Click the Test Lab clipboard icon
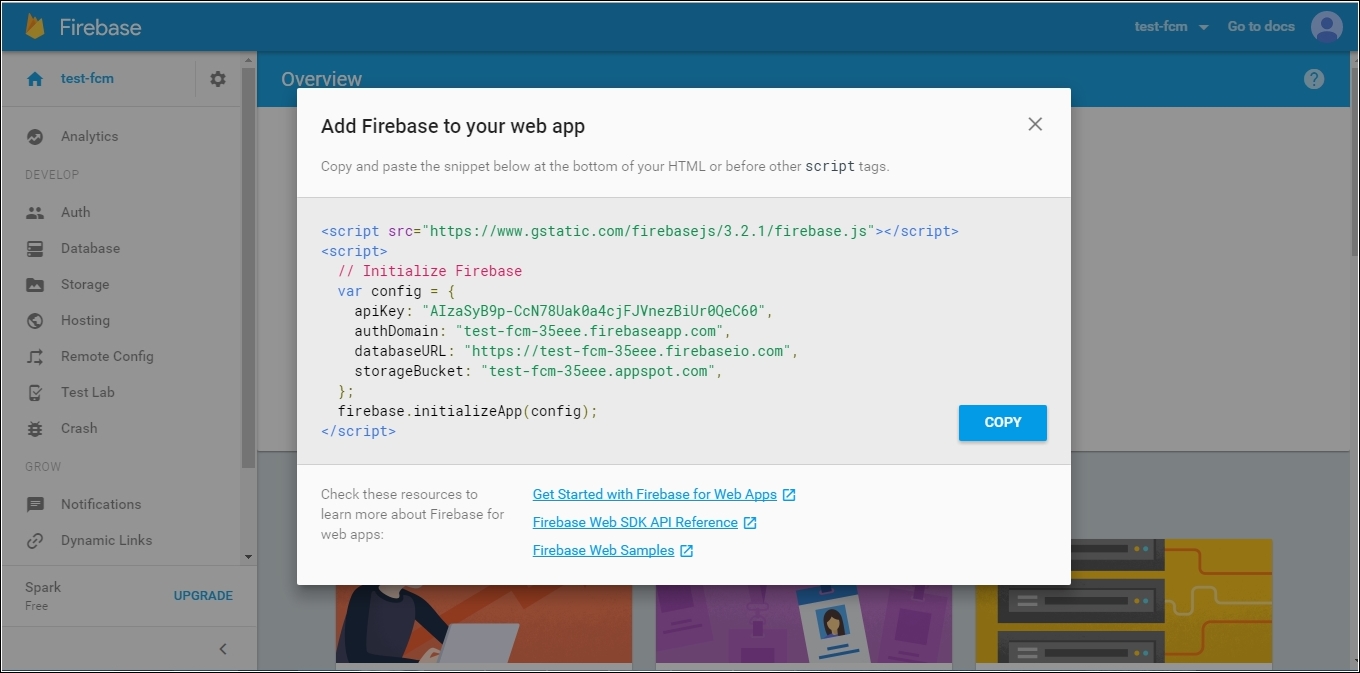 tap(35, 393)
